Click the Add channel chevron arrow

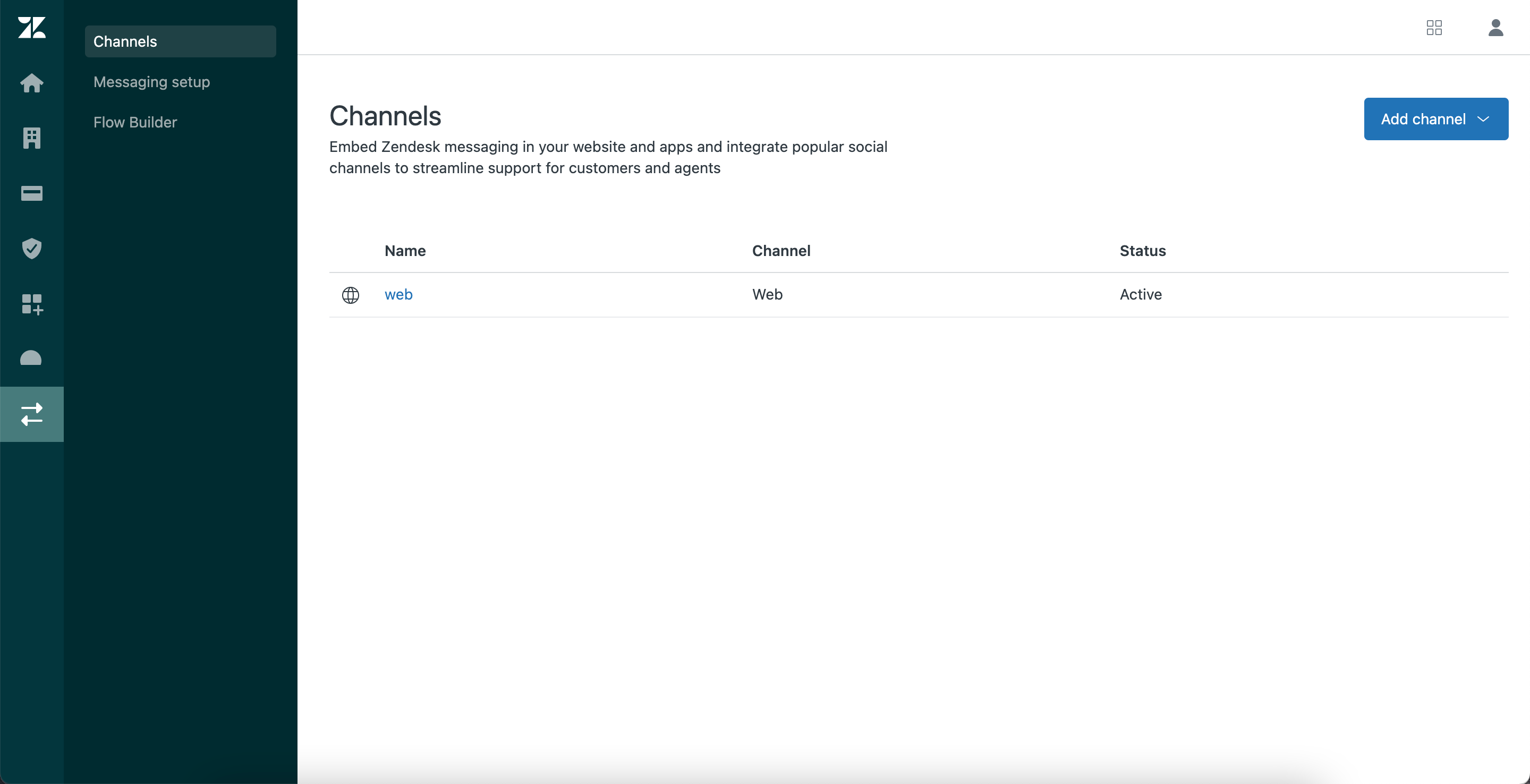pyautogui.click(x=1483, y=119)
